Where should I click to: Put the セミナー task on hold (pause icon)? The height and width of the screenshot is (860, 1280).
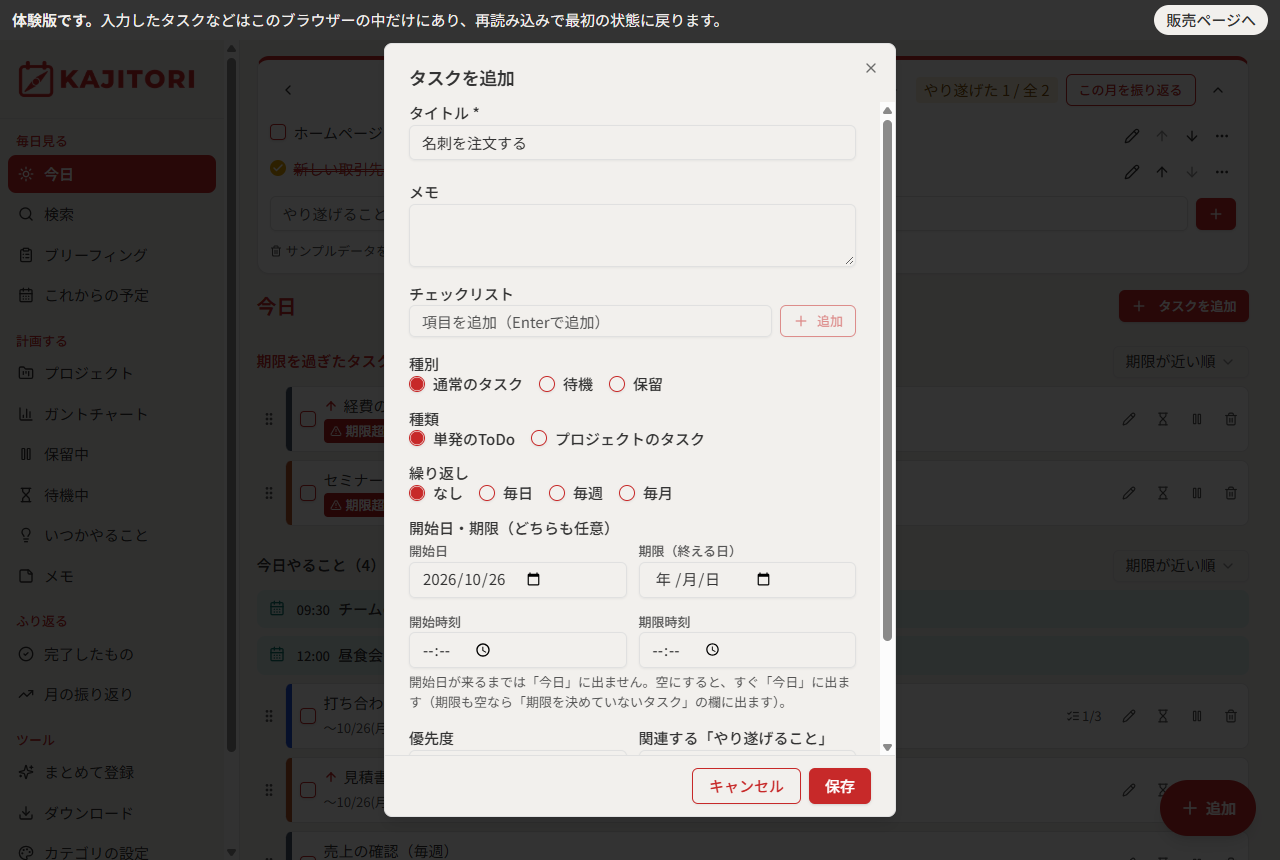(x=1197, y=493)
